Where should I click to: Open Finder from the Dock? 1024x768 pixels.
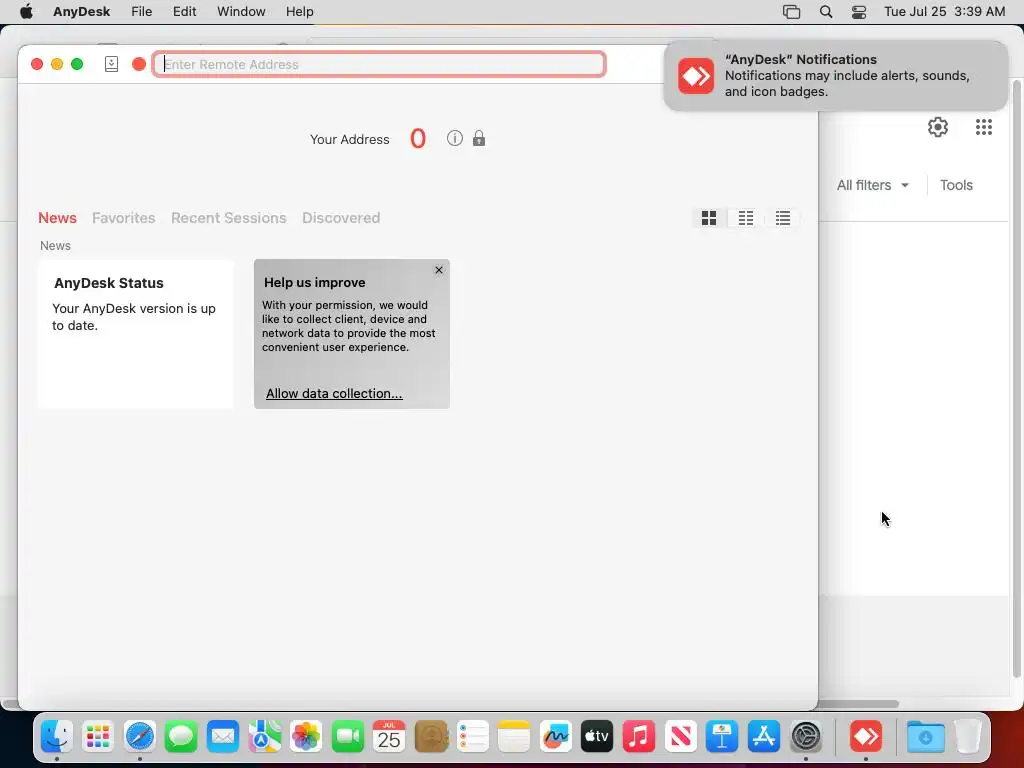57,737
